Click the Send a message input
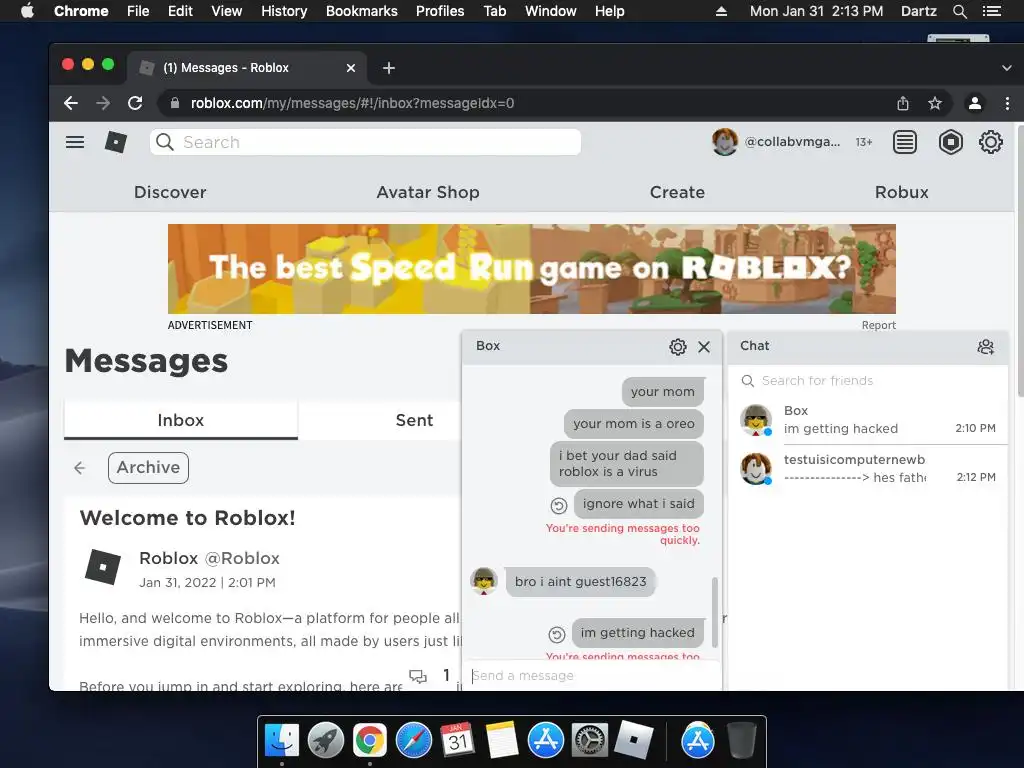 [x=591, y=676]
